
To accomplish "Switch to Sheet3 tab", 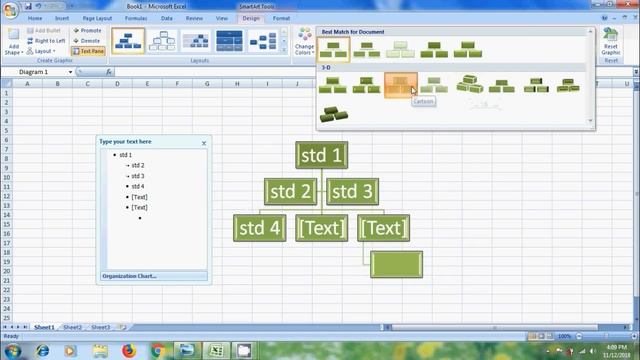I will click(x=100, y=327).
